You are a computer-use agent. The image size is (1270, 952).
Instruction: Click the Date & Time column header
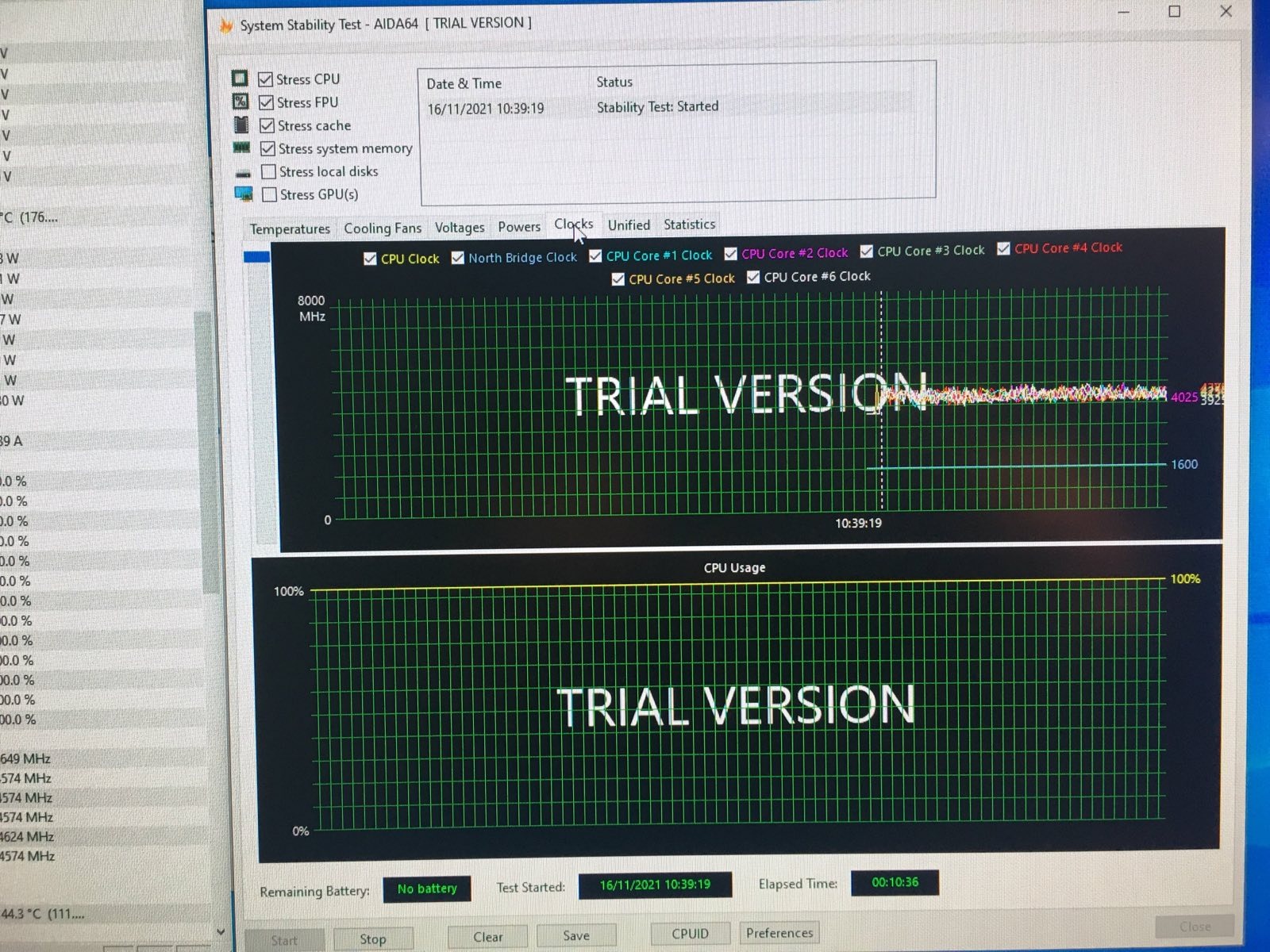pos(464,83)
